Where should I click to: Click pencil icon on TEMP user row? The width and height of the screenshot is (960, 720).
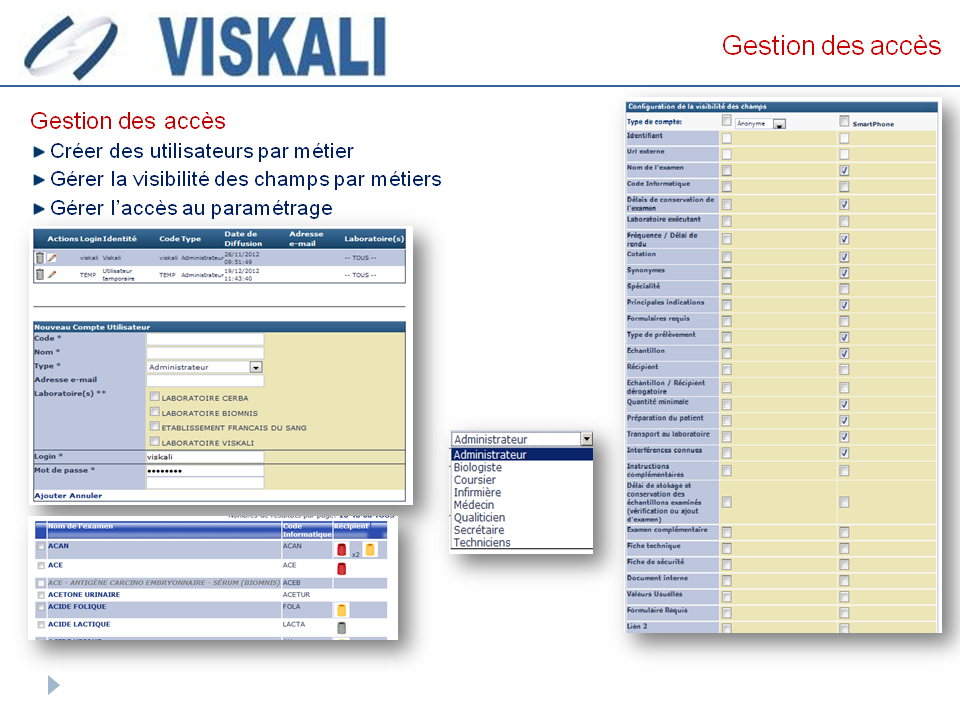(x=52, y=274)
